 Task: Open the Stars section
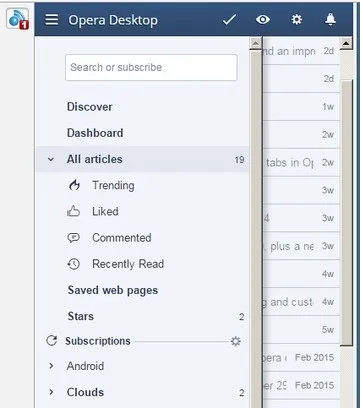81,316
